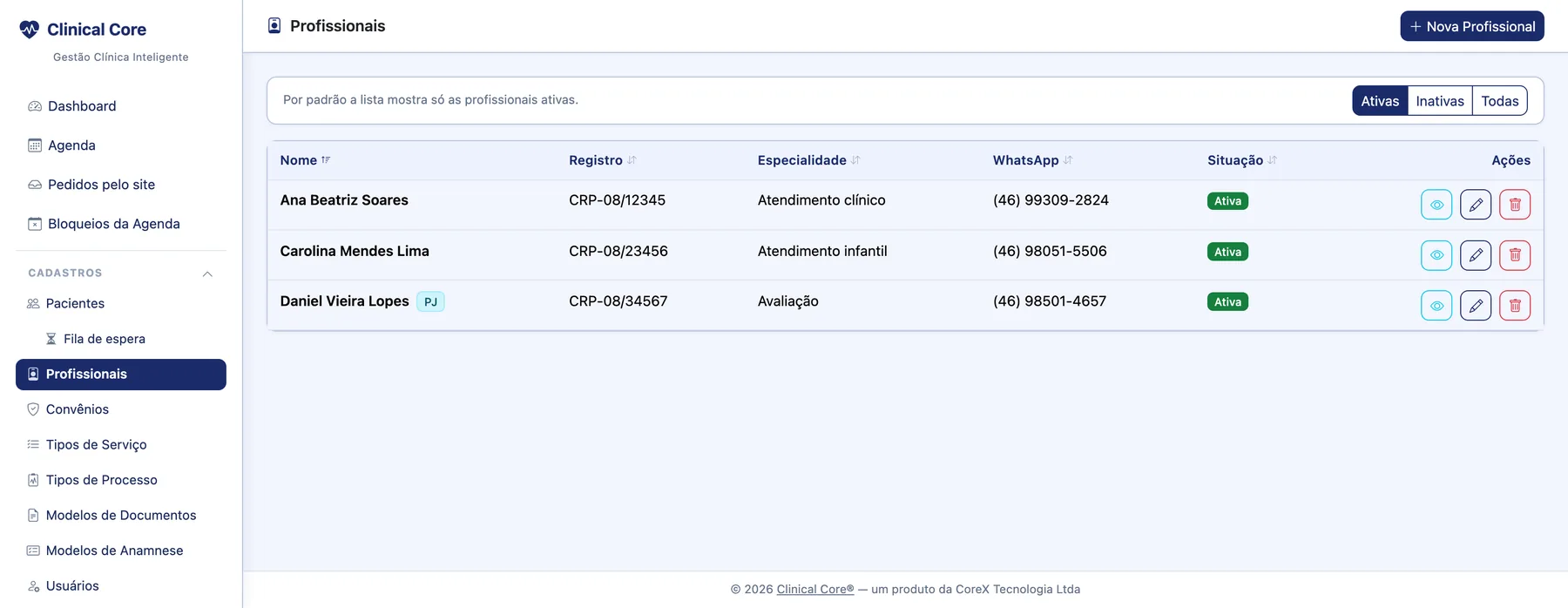1568x608 pixels.
Task: Click the PJ badge next to Daniel
Action: pos(430,301)
